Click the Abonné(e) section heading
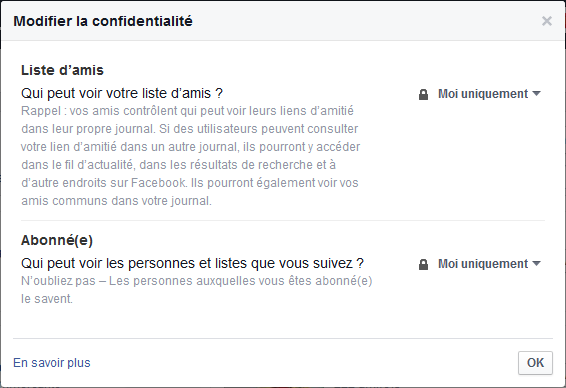Screen dimensions: 566x388 coord(57,240)
